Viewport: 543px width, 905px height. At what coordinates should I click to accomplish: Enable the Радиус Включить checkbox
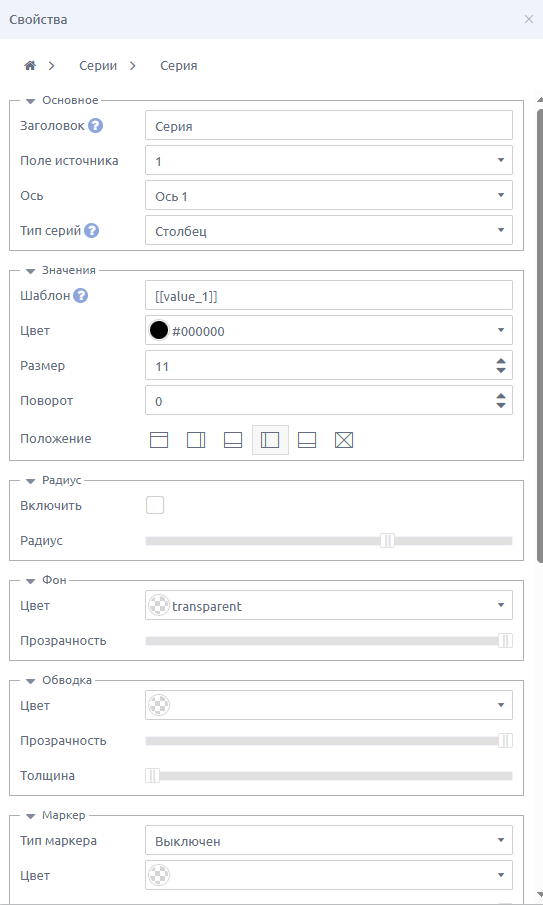pyautogui.click(x=155, y=505)
